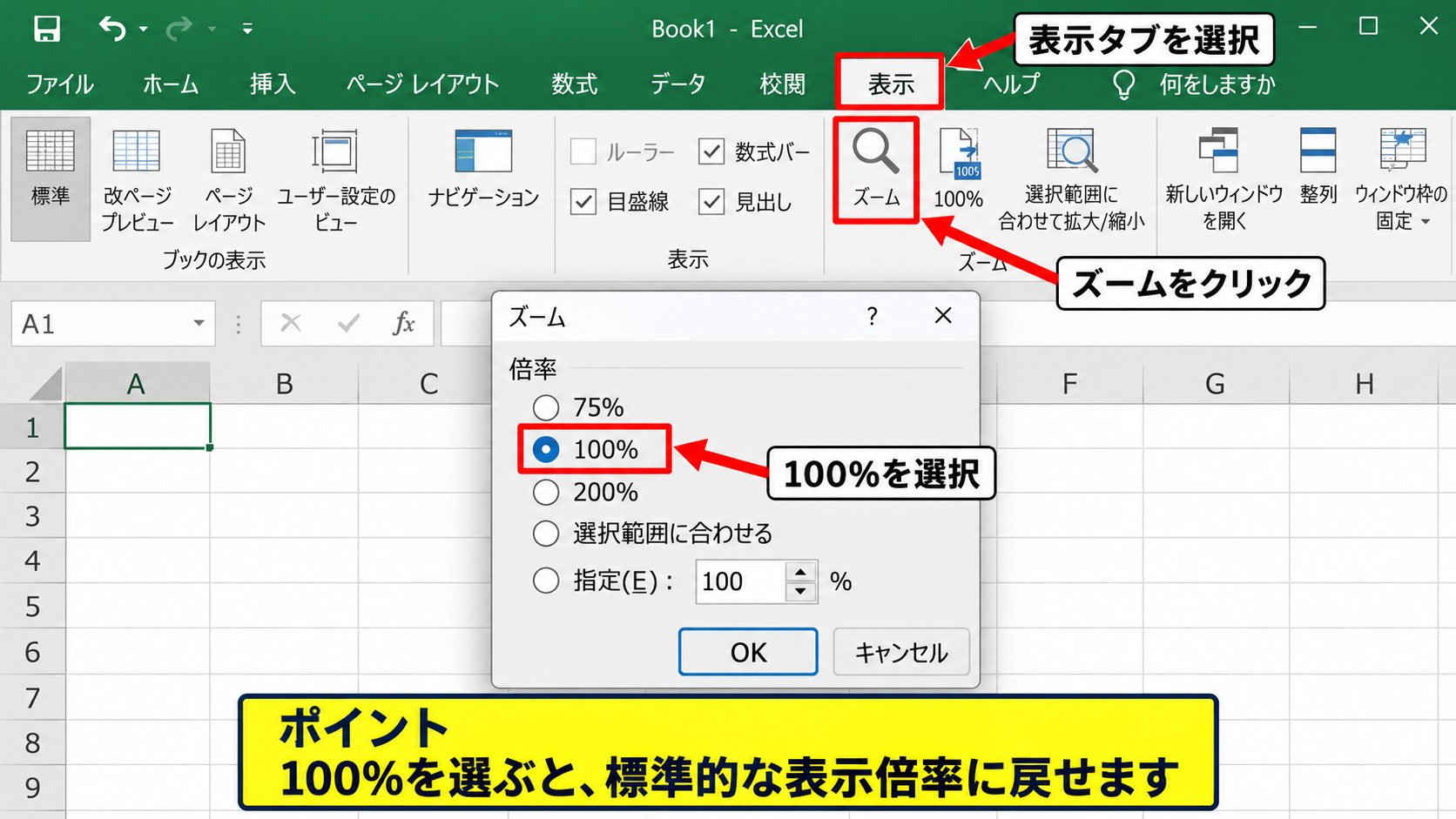The height and width of the screenshot is (819, 1456).
Task: Switch to the 標準 (Normal) view
Action: tap(51, 178)
